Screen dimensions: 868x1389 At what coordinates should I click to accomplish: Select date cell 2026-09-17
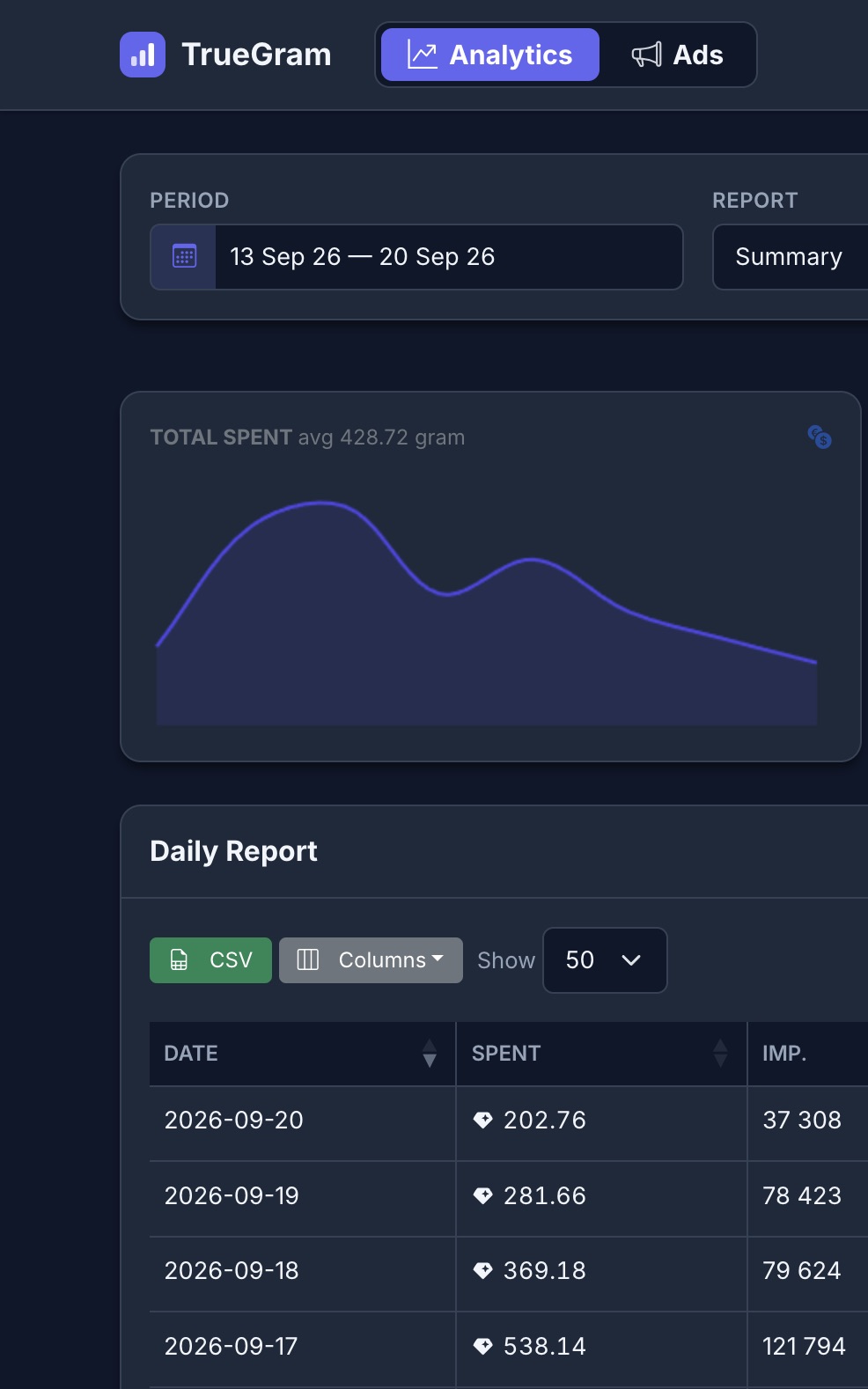click(x=232, y=1347)
